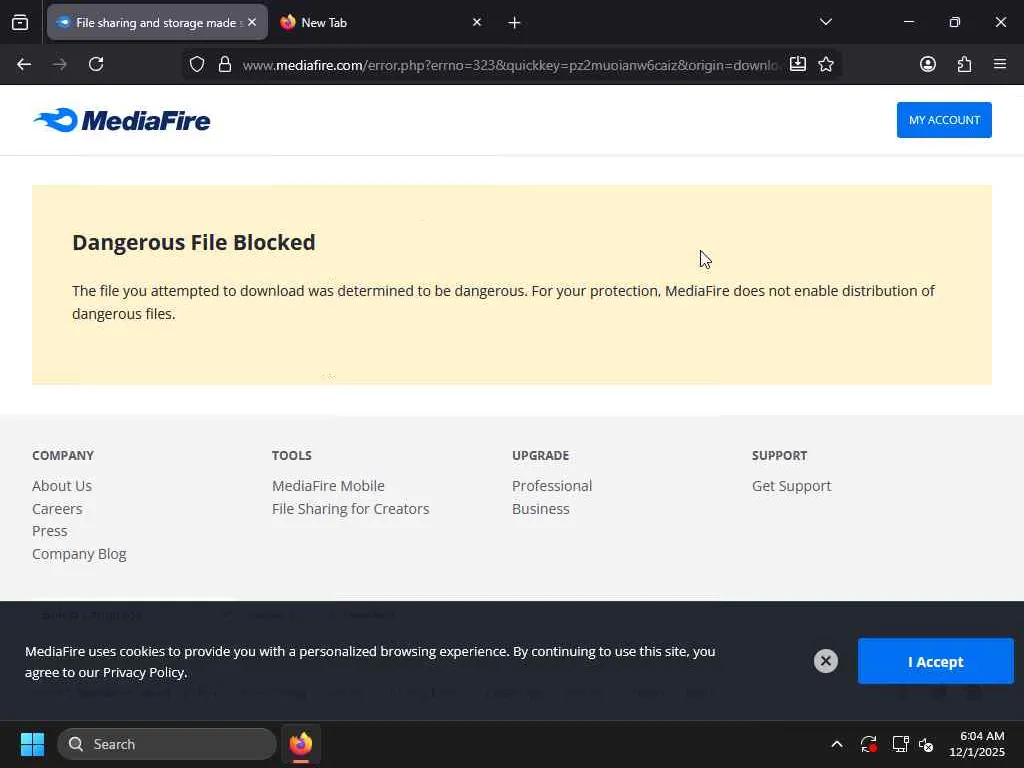Open the Windows Start menu
The height and width of the screenshot is (768, 1024).
tap(32, 744)
